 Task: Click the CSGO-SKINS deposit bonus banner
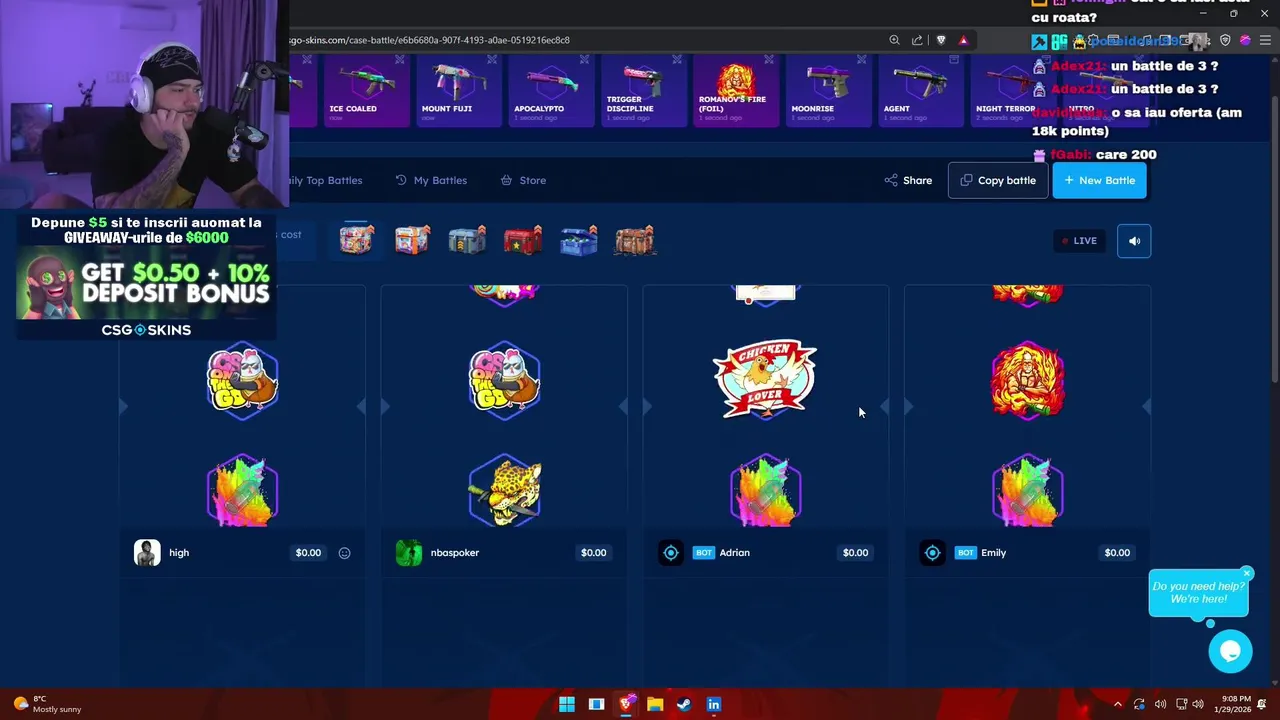(x=146, y=275)
